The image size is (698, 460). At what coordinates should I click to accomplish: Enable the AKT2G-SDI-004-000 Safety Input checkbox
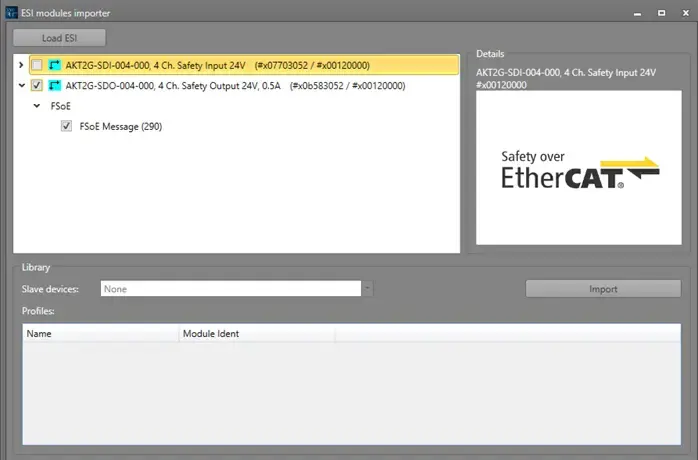pyautogui.click(x=37, y=65)
